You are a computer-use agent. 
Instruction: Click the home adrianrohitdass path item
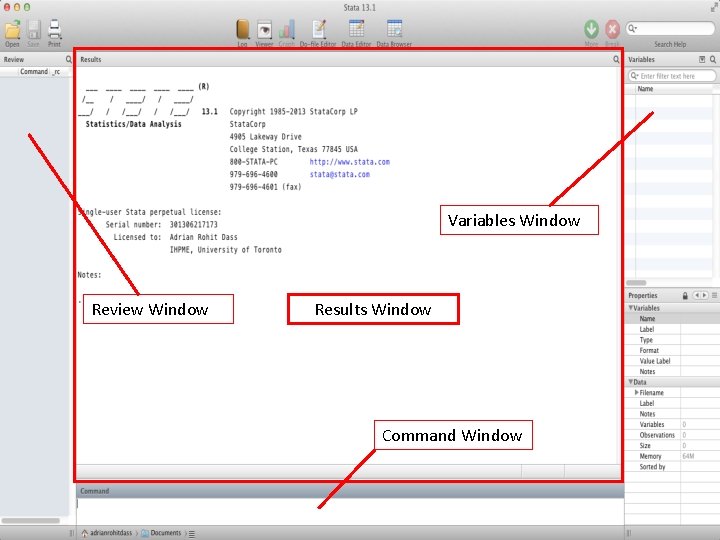(107, 533)
